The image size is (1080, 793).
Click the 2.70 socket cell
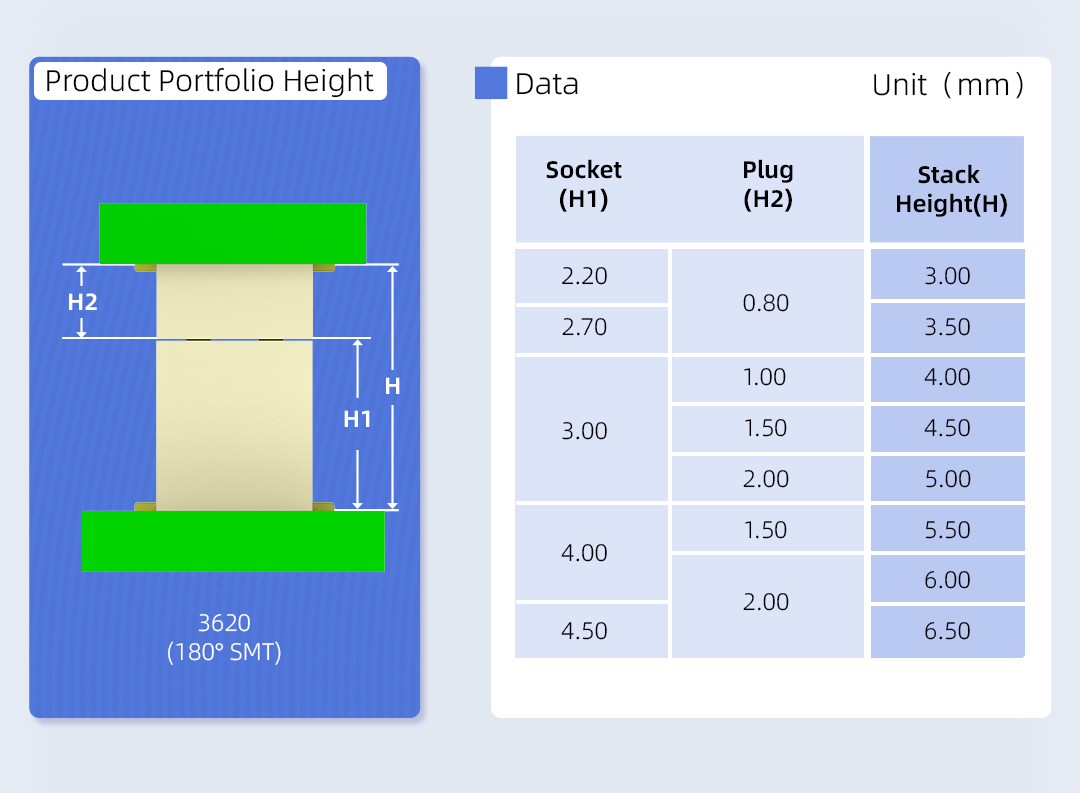click(x=585, y=327)
